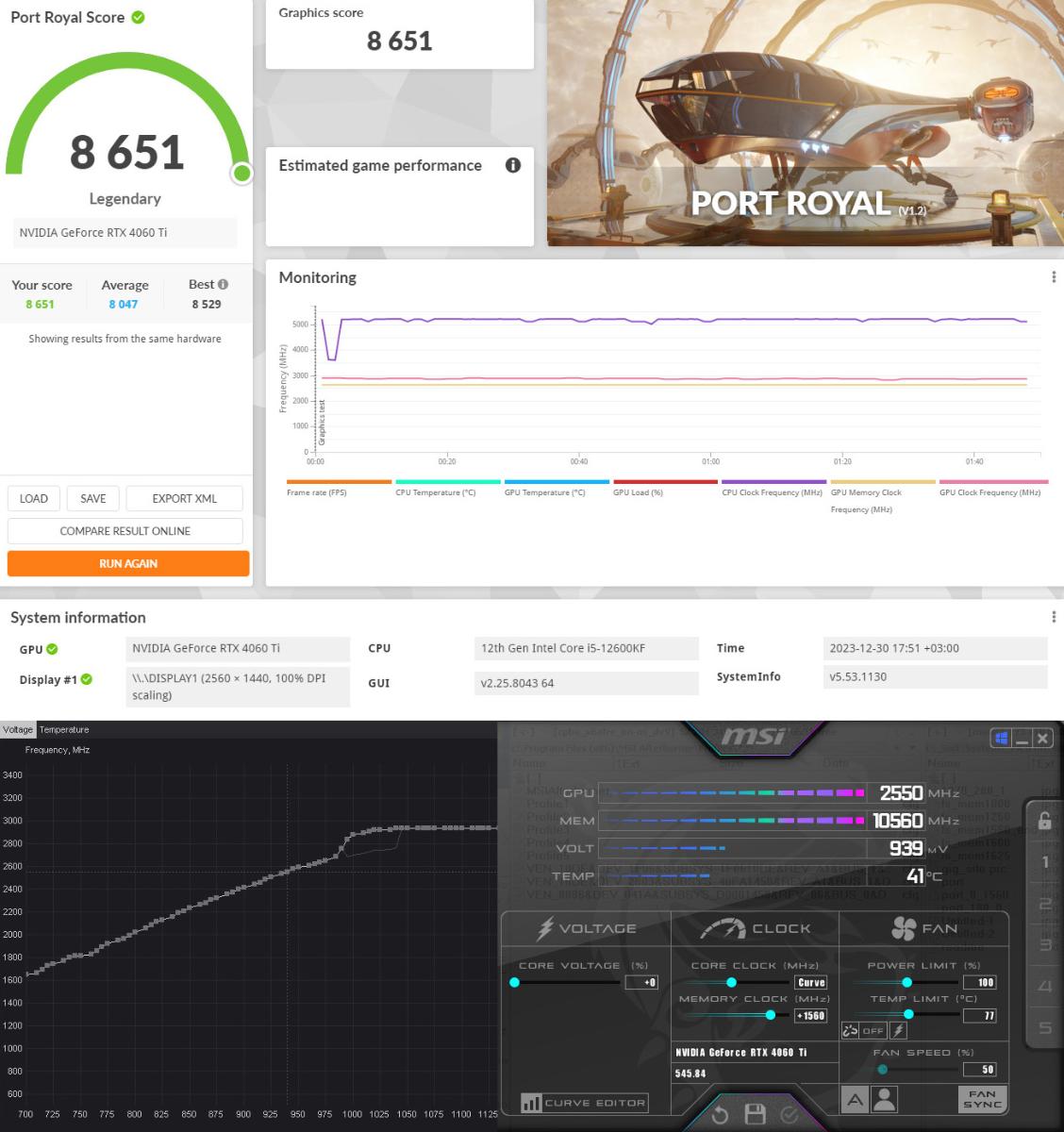
Task: Toggle GPU Clock Frequency legend series
Action: [991, 488]
